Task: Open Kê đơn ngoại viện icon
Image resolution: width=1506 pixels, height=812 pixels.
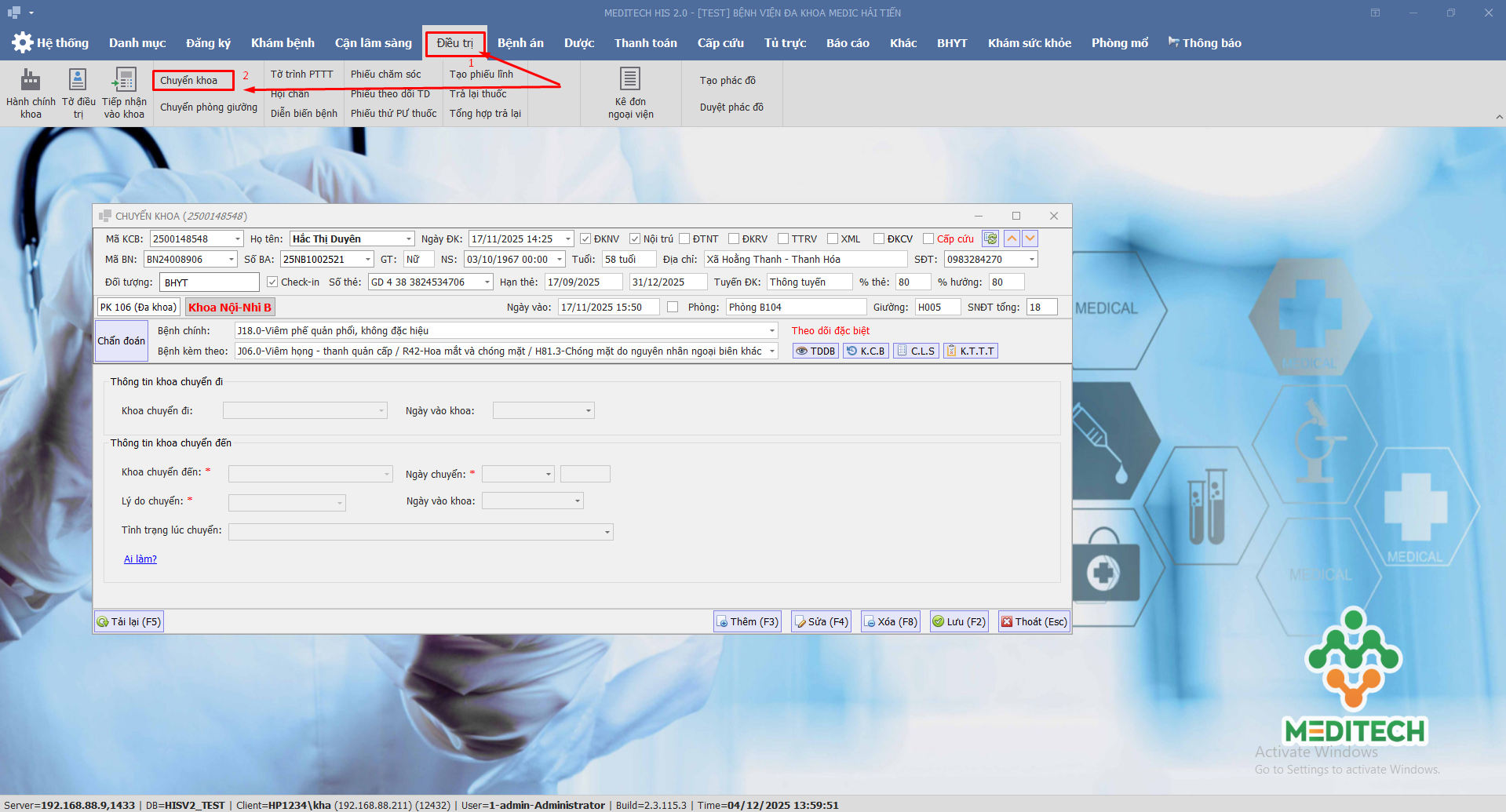Action: (630, 80)
